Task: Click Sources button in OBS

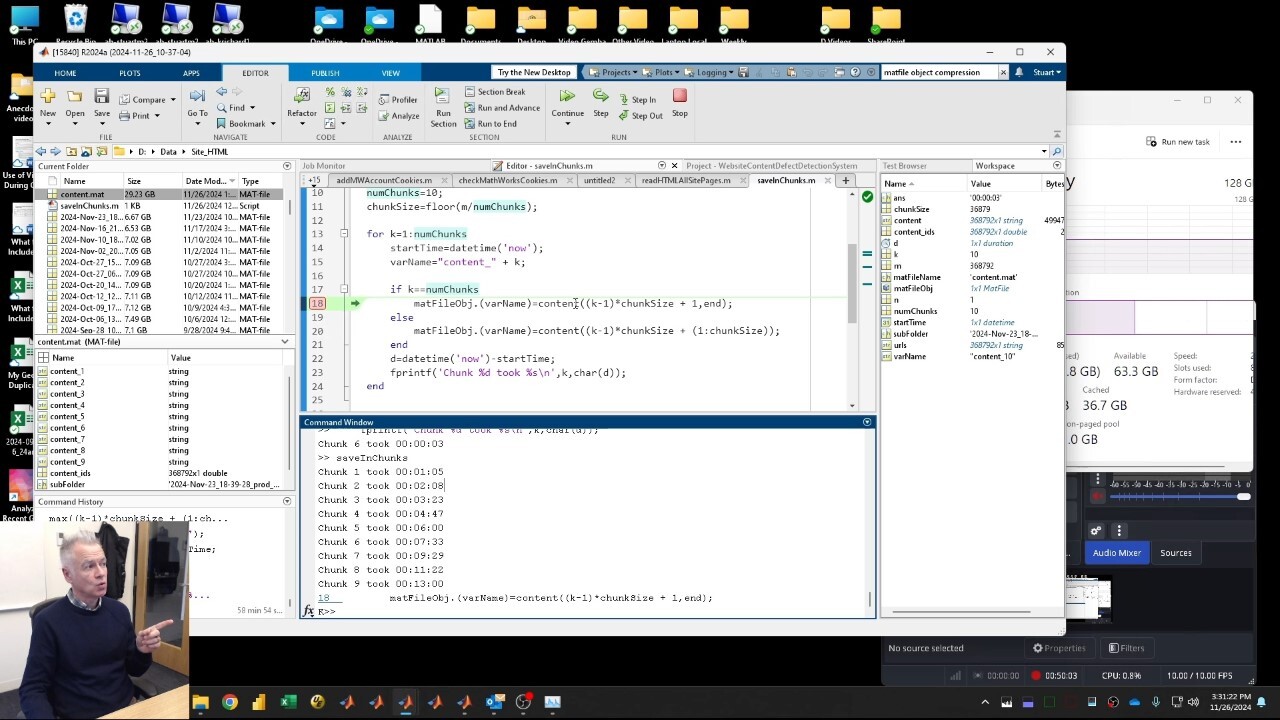Action: tap(1175, 553)
